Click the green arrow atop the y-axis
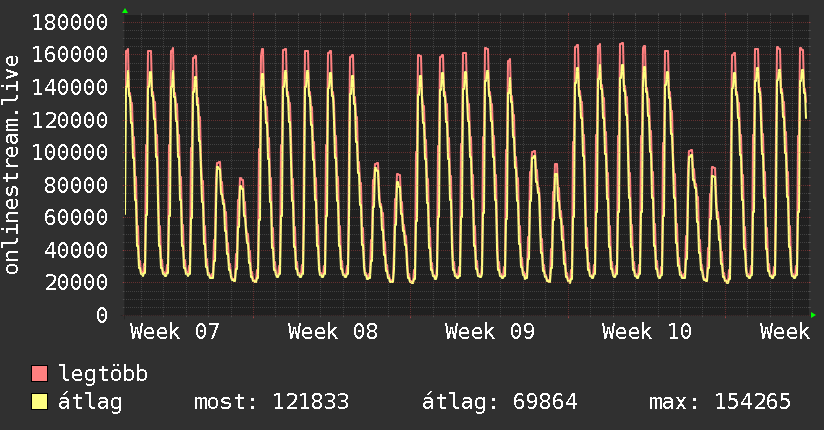The width and height of the screenshot is (824, 430). click(125, 11)
